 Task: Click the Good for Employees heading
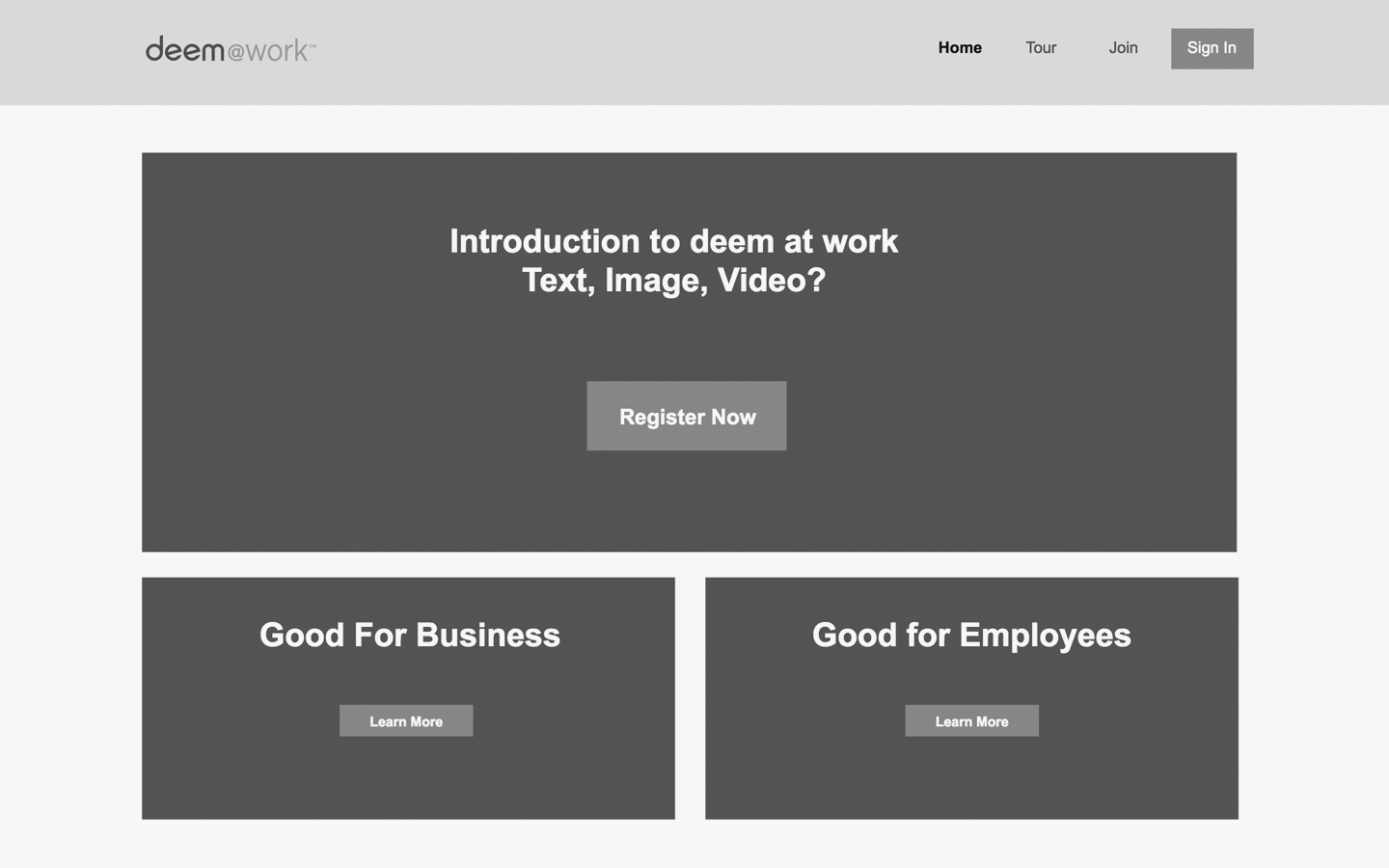click(x=971, y=635)
